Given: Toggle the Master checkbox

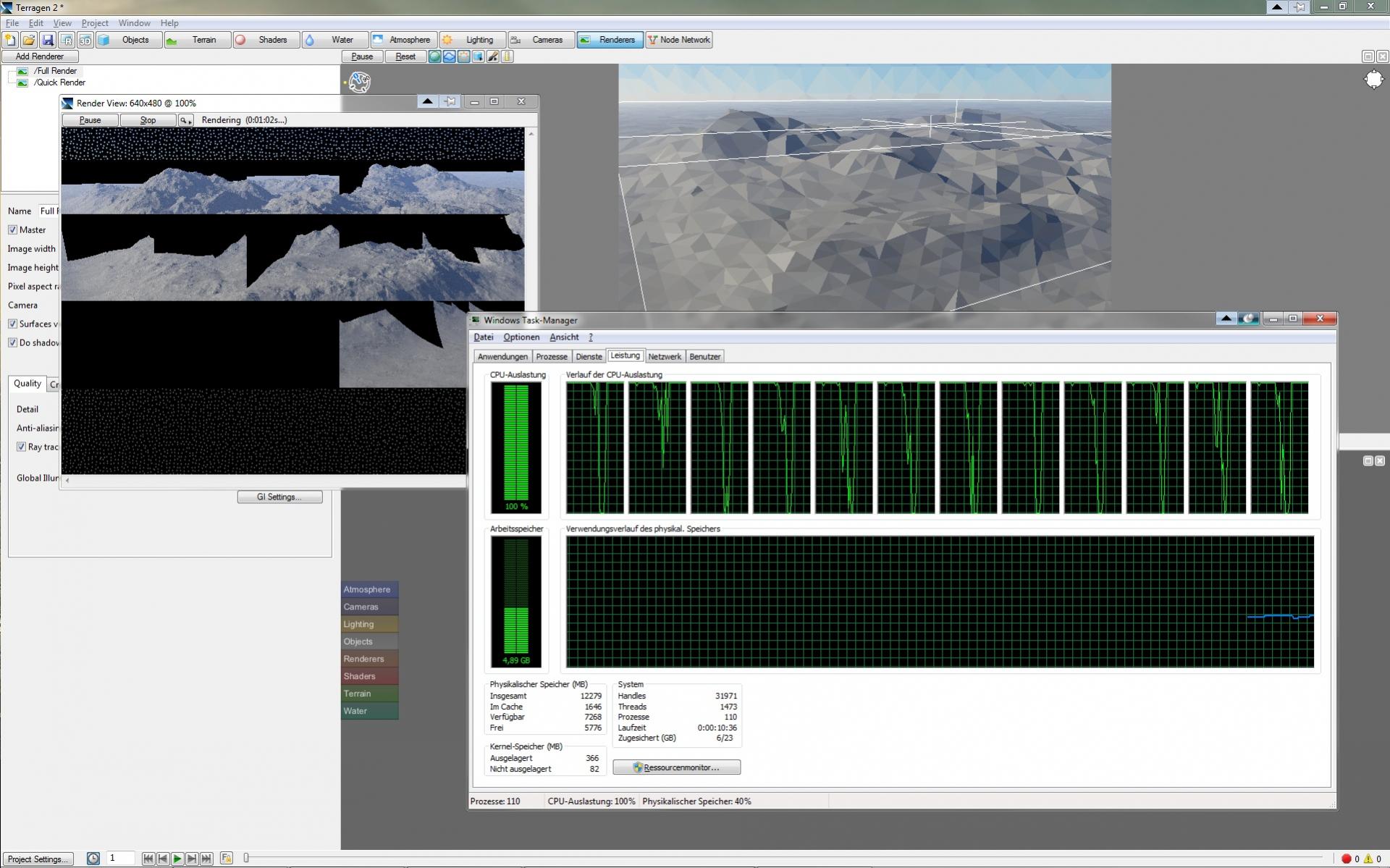Looking at the screenshot, I should pyautogui.click(x=12, y=229).
